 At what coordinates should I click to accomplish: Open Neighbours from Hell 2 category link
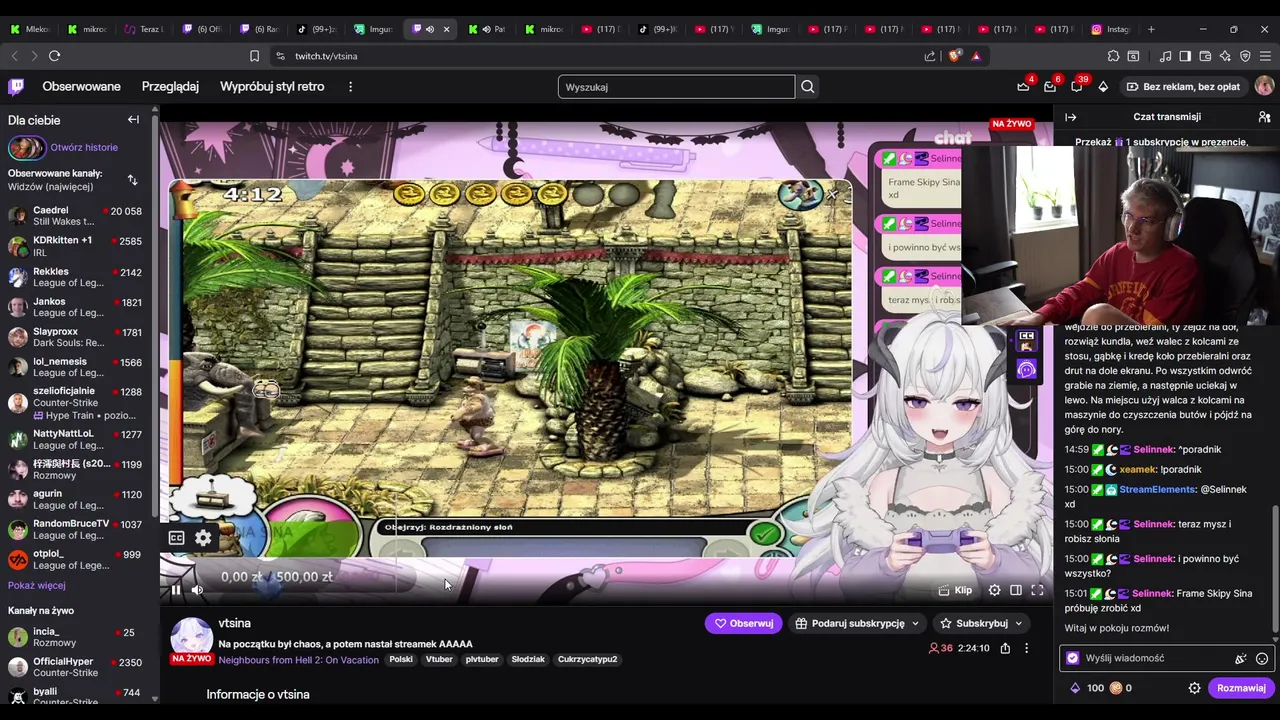[298, 660]
